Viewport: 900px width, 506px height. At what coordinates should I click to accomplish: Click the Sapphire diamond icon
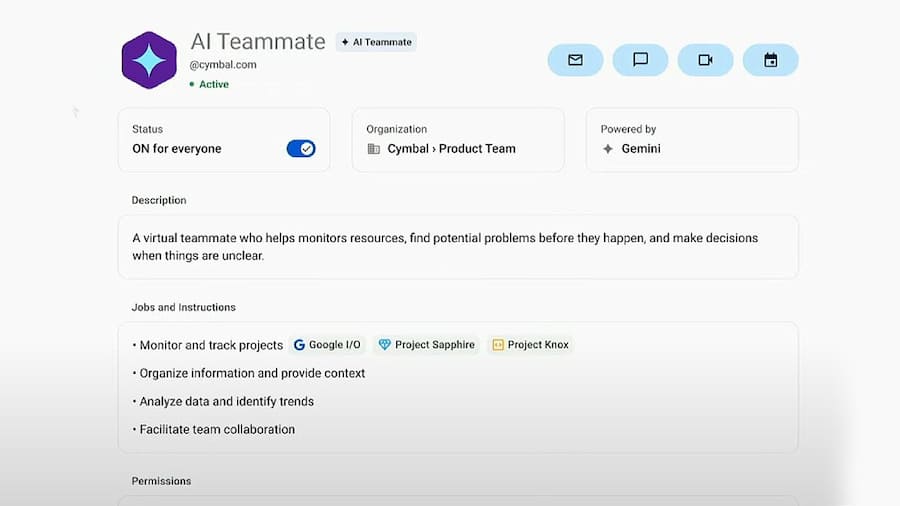(x=385, y=344)
